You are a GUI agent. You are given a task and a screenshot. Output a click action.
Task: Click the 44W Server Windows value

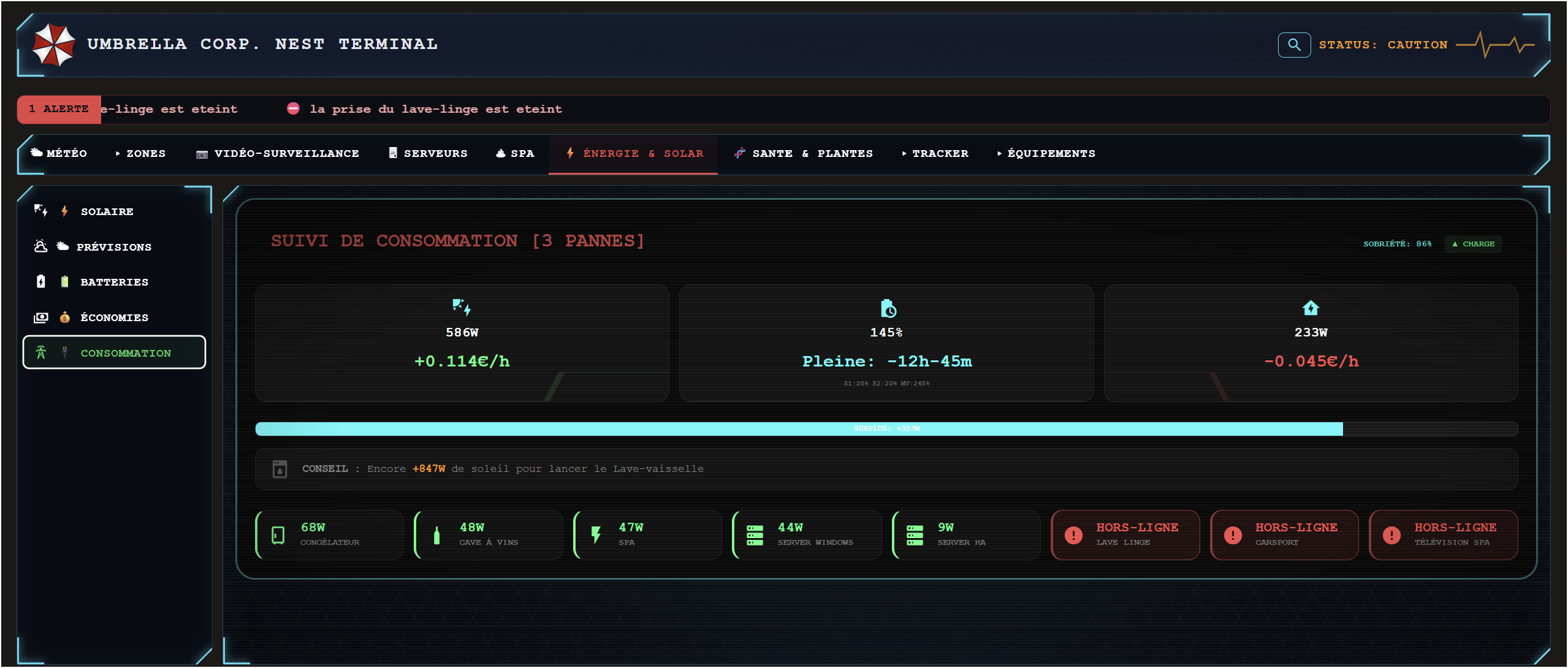[790, 528]
